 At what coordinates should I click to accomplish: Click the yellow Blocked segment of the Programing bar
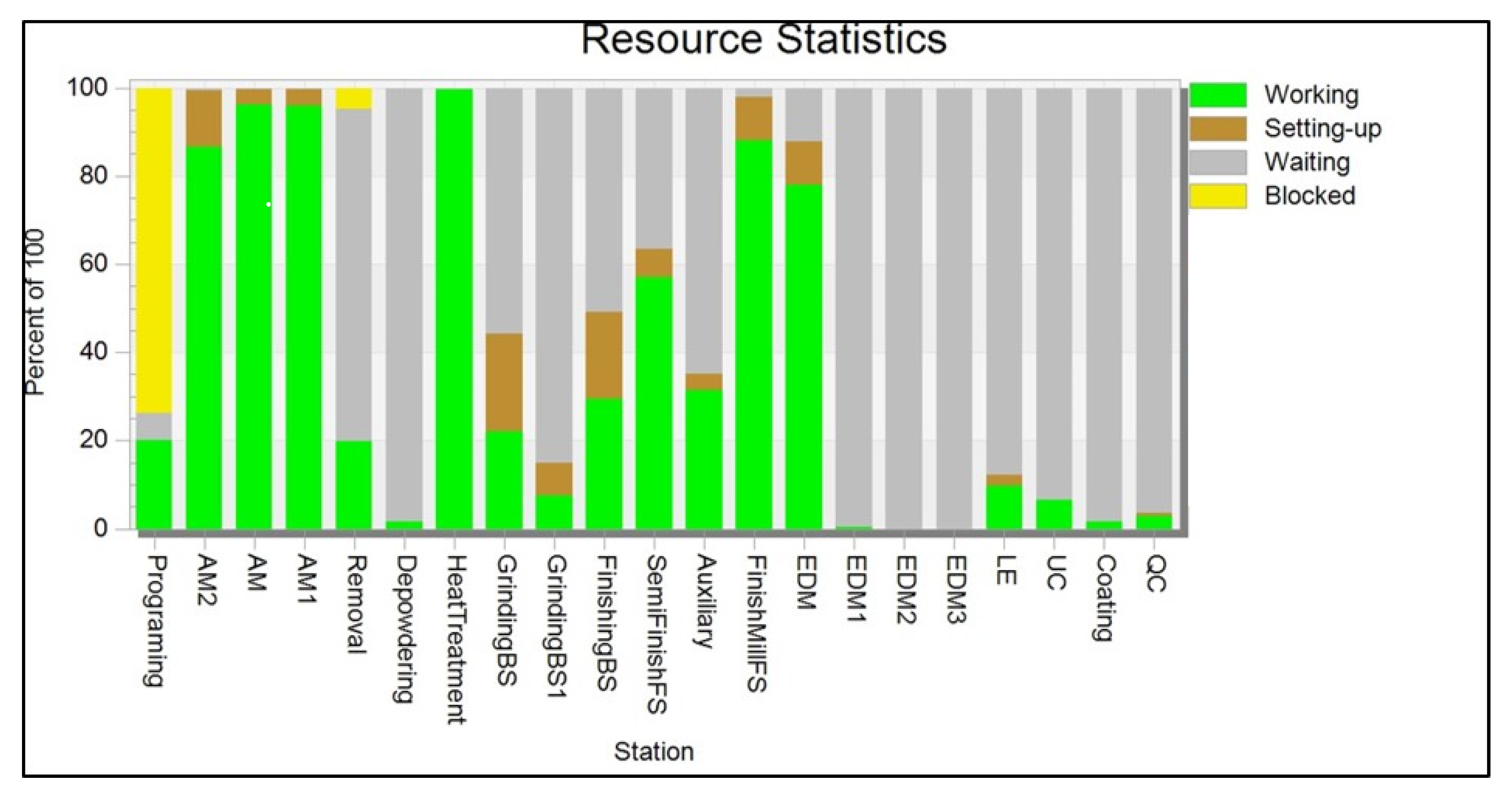pyautogui.click(x=154, y=250)
